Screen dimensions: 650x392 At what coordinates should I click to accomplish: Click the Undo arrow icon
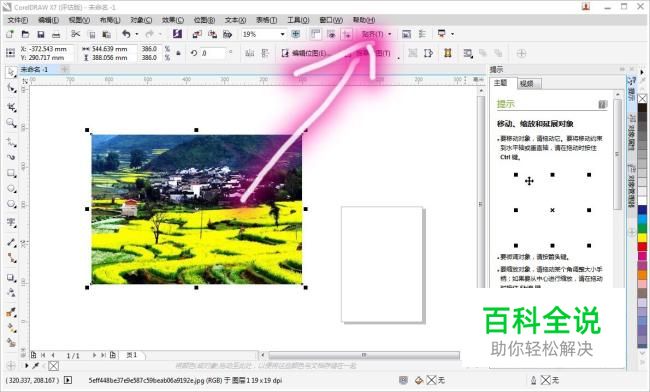(126, 34)
